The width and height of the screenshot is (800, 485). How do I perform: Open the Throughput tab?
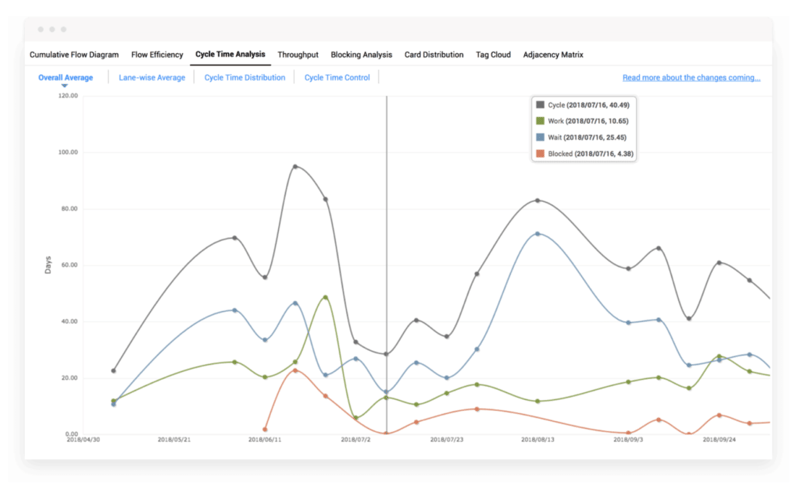point(298,55)
